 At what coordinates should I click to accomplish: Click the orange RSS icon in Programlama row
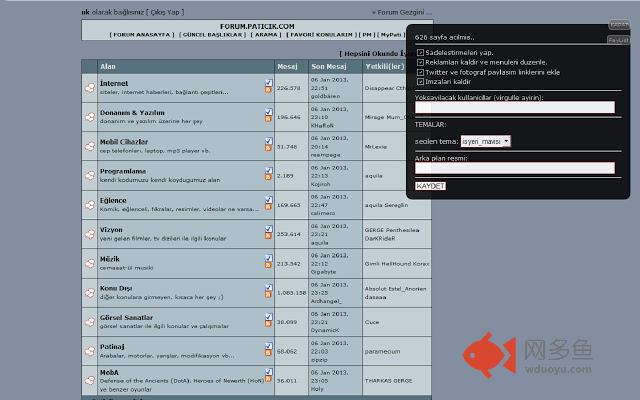pos(268,177)
